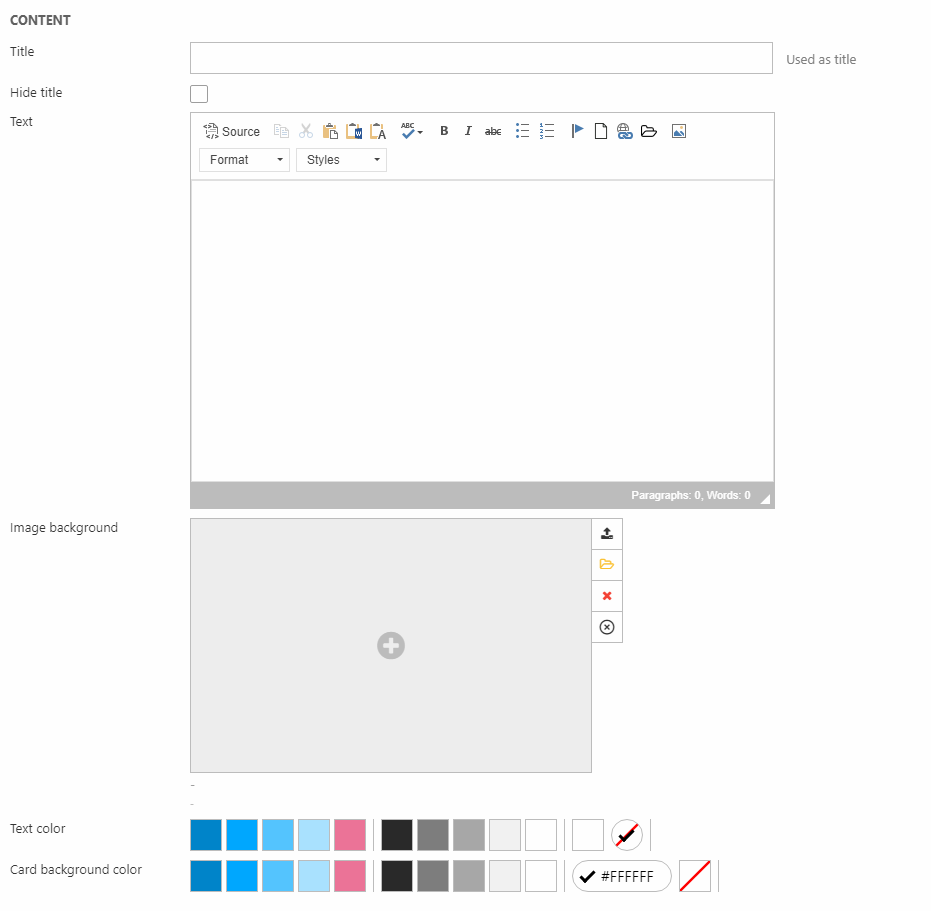Select medium light blue Text color swatch
Screen dimensions: 931x911
click(278, 835)
